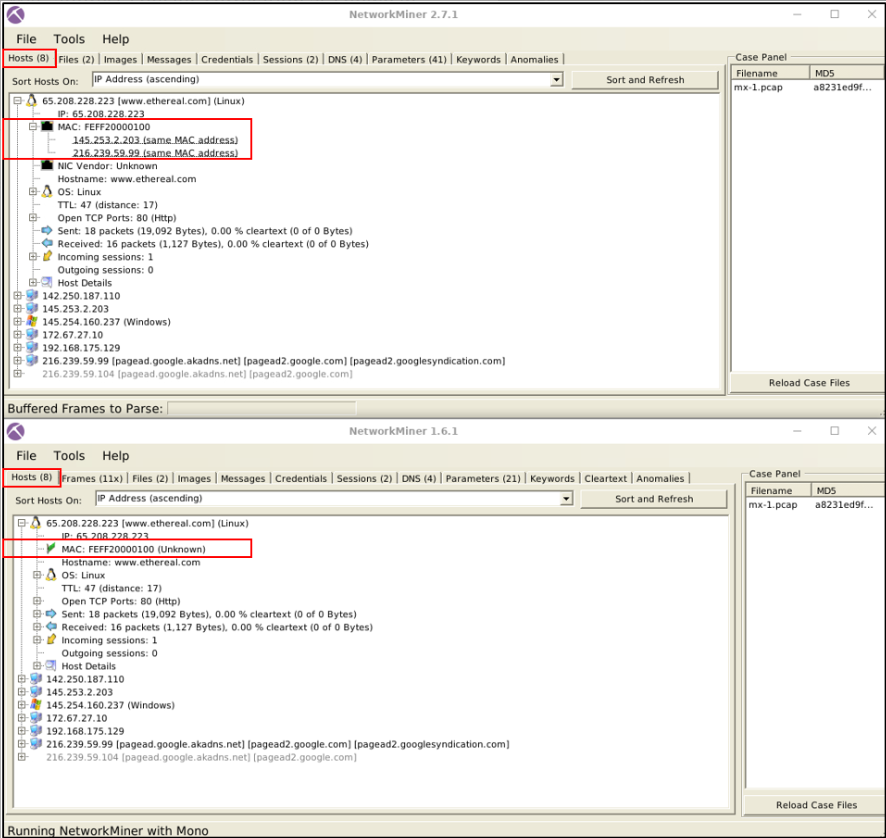Viewport: 886px width, 838px height.
Task: Expand Open TCP Ports node in NetworkMiner 1.6.1
Action: coord(37,601)
